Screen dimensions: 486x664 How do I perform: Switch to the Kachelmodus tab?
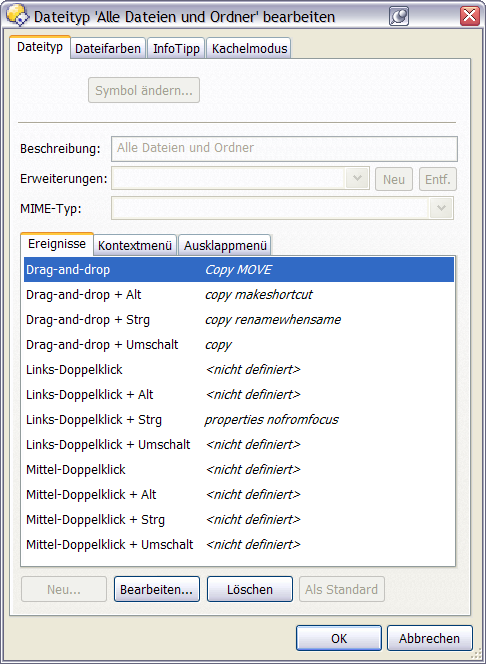249,48
